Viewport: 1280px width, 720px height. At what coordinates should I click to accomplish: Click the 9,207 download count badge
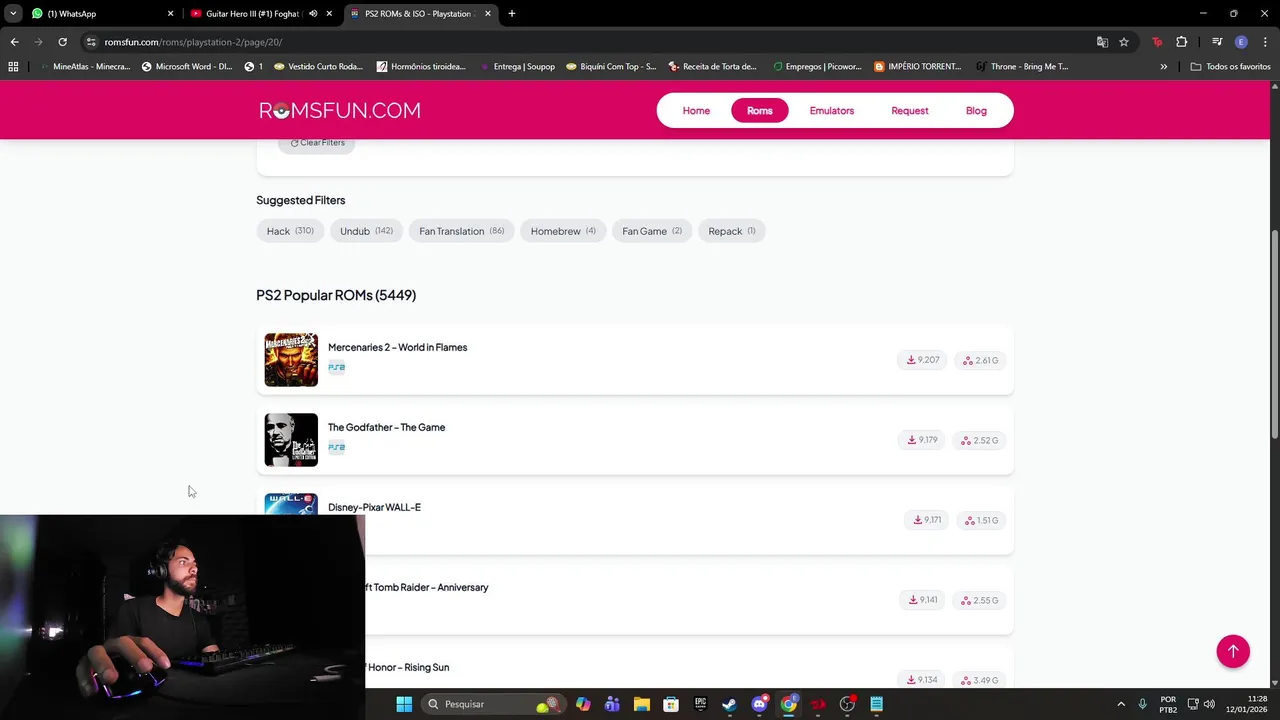click(x=922, y=360)
